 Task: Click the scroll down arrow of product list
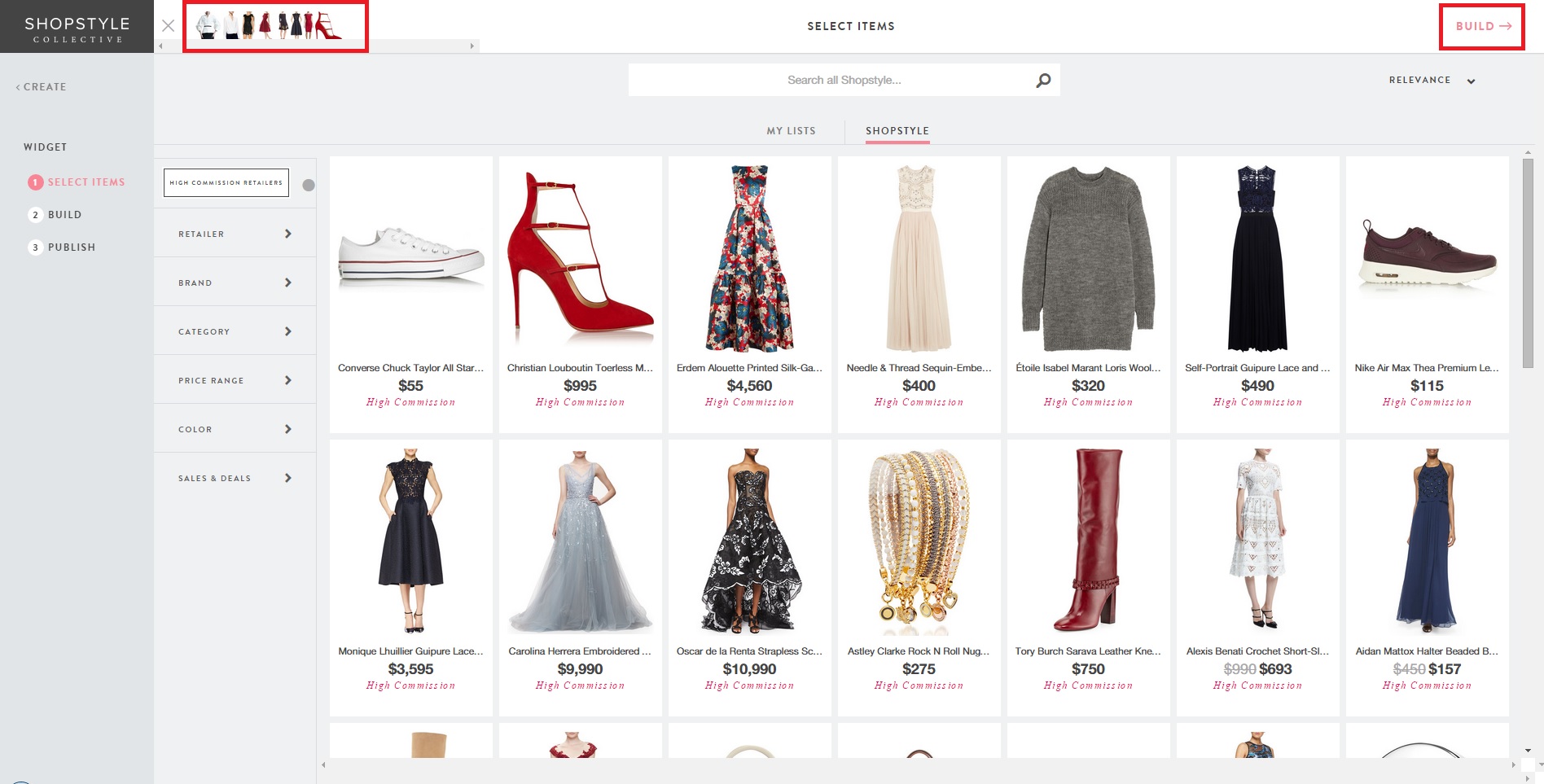click(1528, 750)
